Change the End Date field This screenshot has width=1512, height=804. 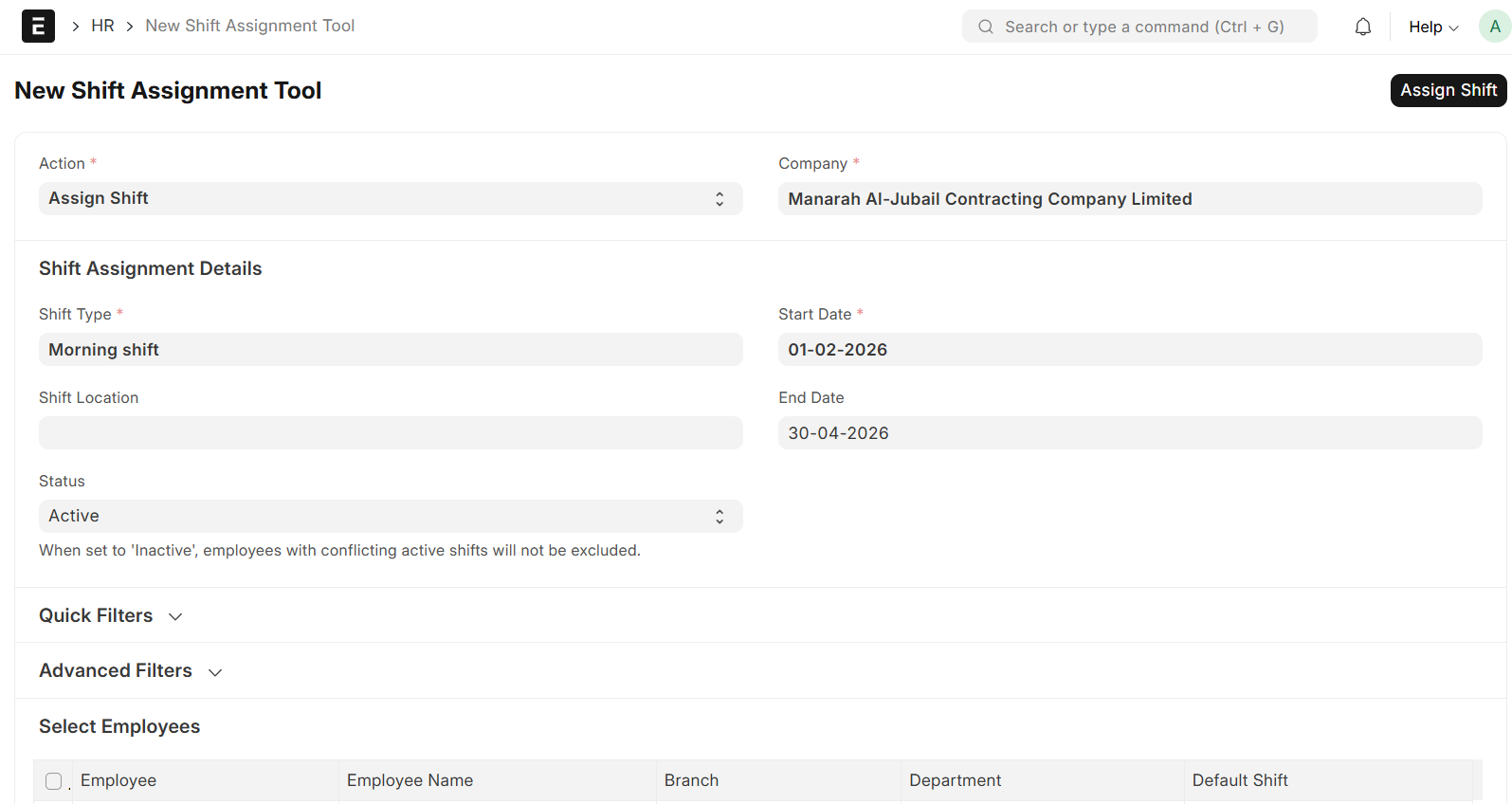(x=1129, y=433)
